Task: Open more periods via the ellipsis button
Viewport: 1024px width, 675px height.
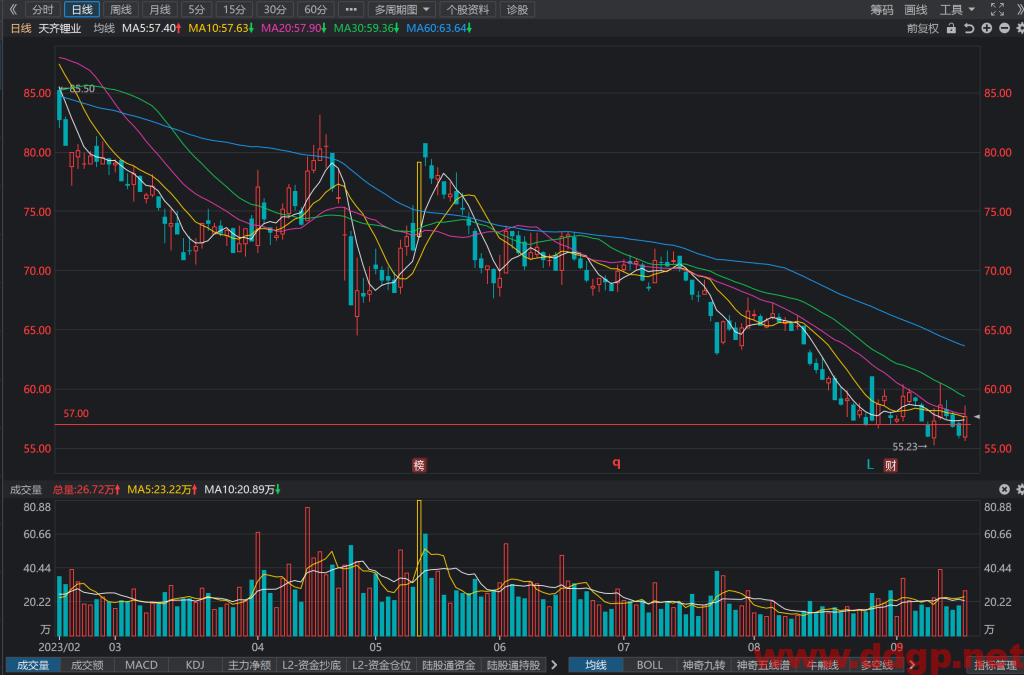Action: 351,9
